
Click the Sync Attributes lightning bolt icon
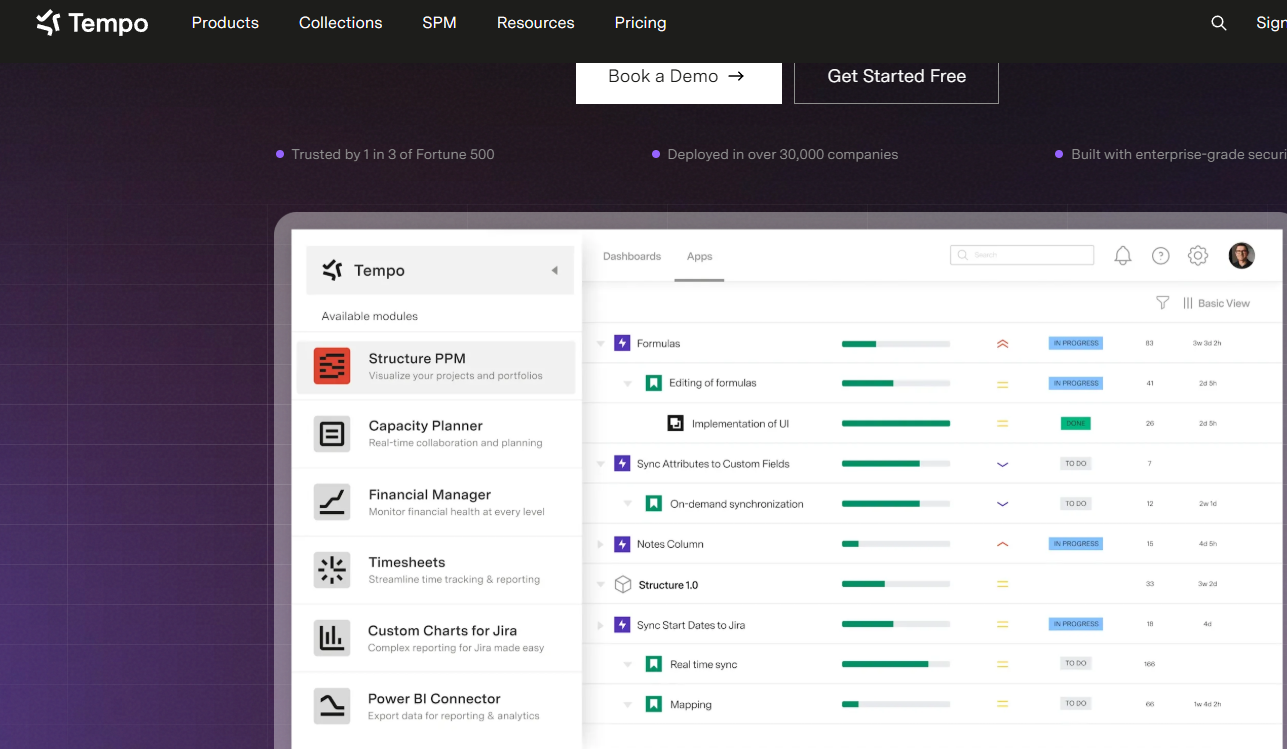(622, 464)
